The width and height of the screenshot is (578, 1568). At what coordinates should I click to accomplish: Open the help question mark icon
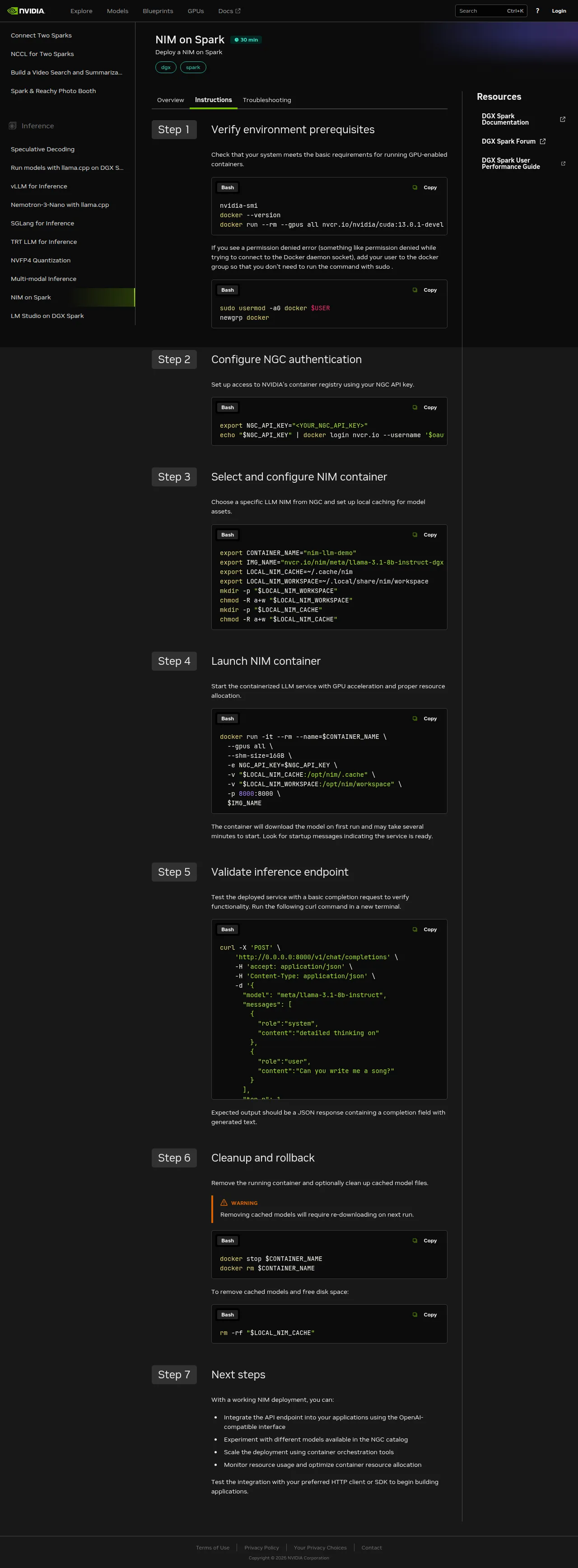coord(537,11)
